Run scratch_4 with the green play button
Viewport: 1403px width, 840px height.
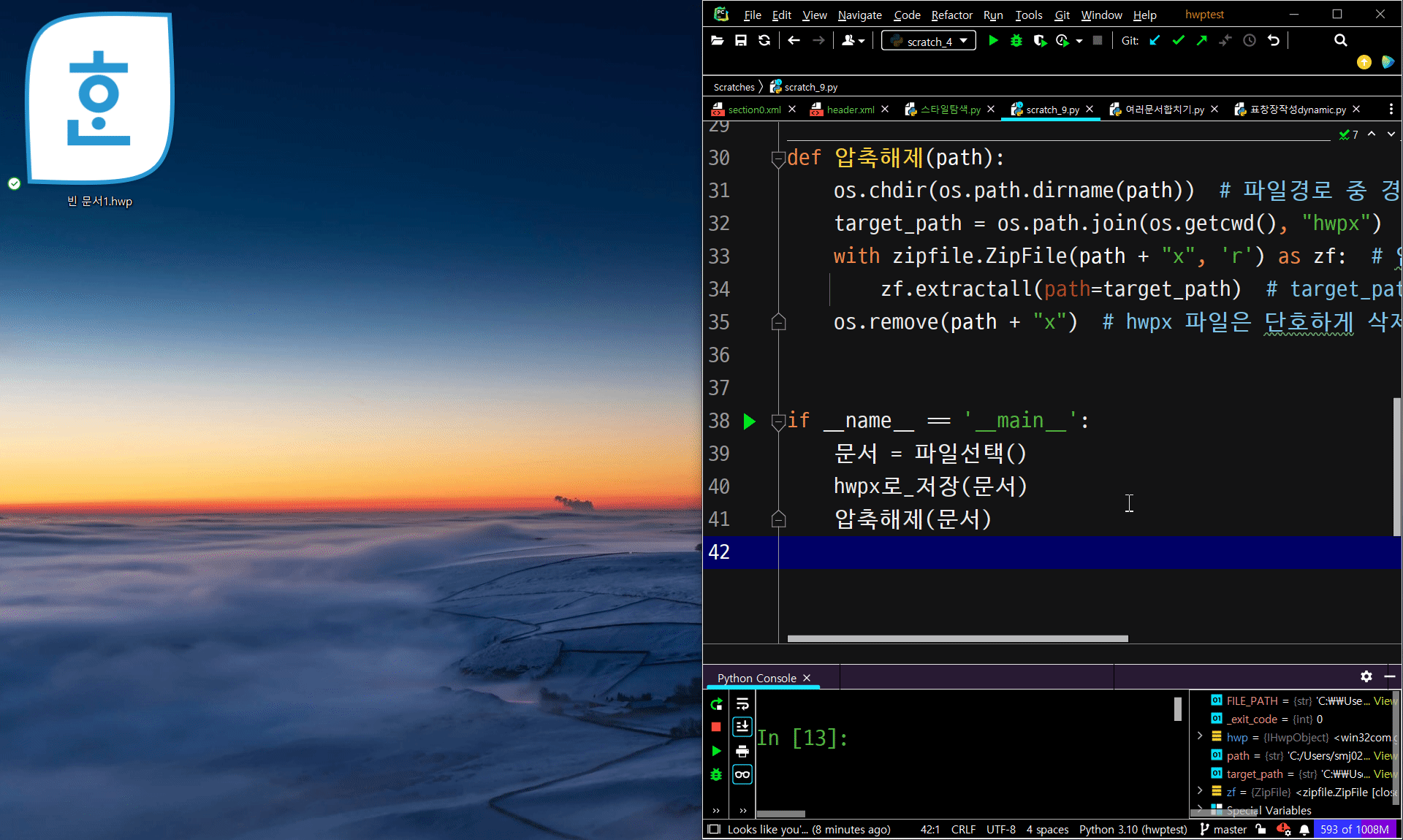993,41
